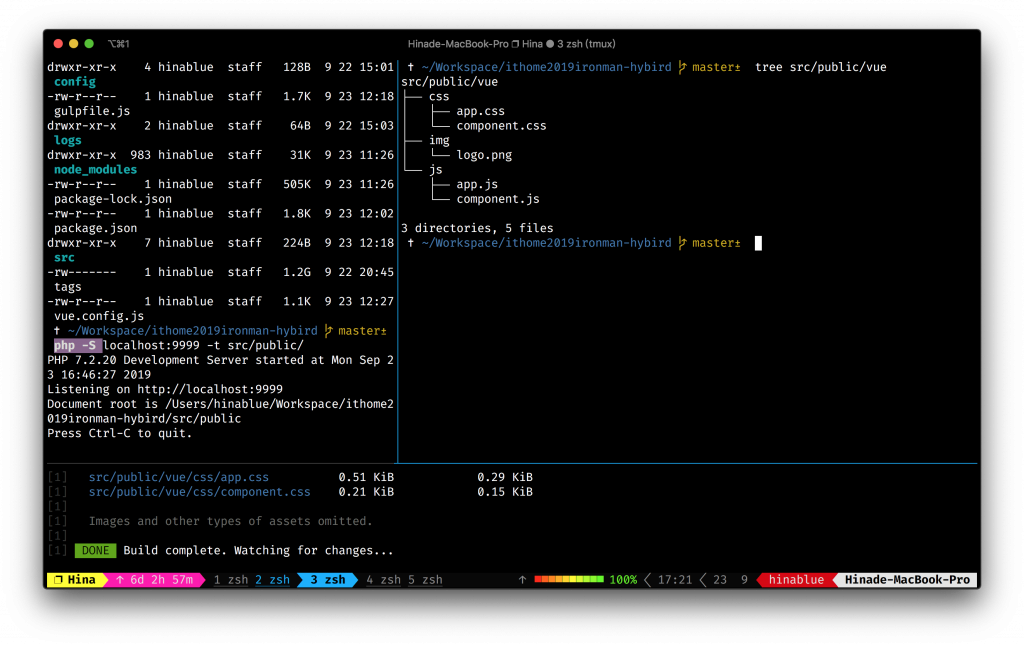Click the hinablue user segment
Screen dimensions: 1024x646
click(795, 580)
